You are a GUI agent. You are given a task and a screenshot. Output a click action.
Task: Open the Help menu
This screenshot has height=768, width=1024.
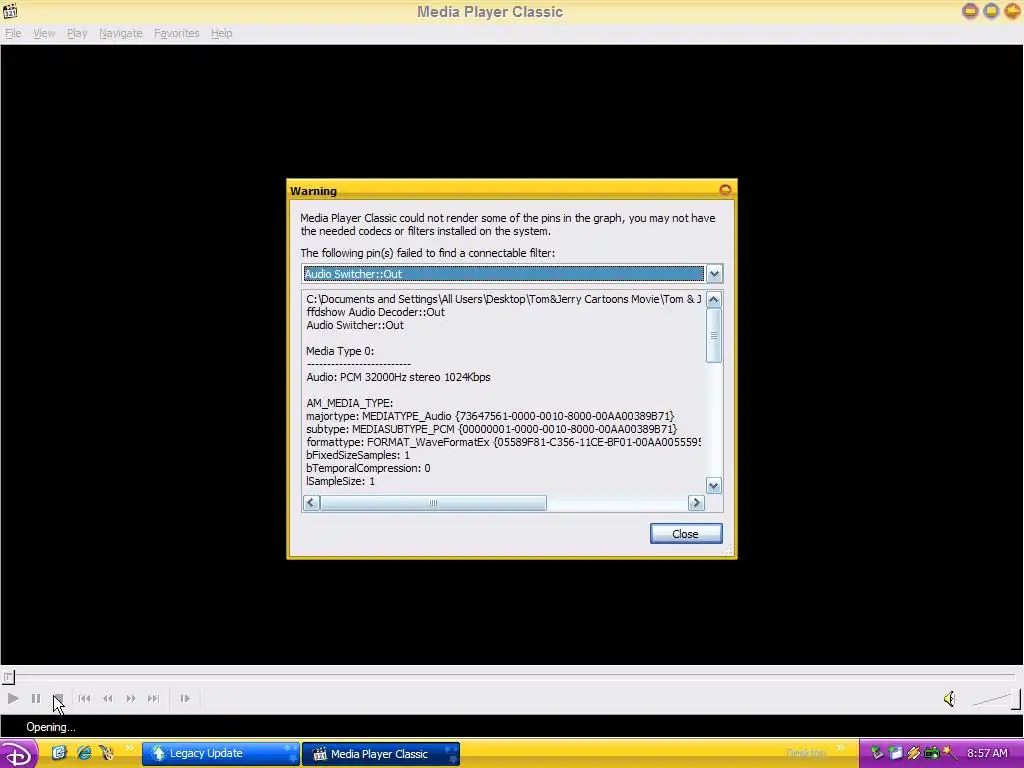click(x=221, y=33)
